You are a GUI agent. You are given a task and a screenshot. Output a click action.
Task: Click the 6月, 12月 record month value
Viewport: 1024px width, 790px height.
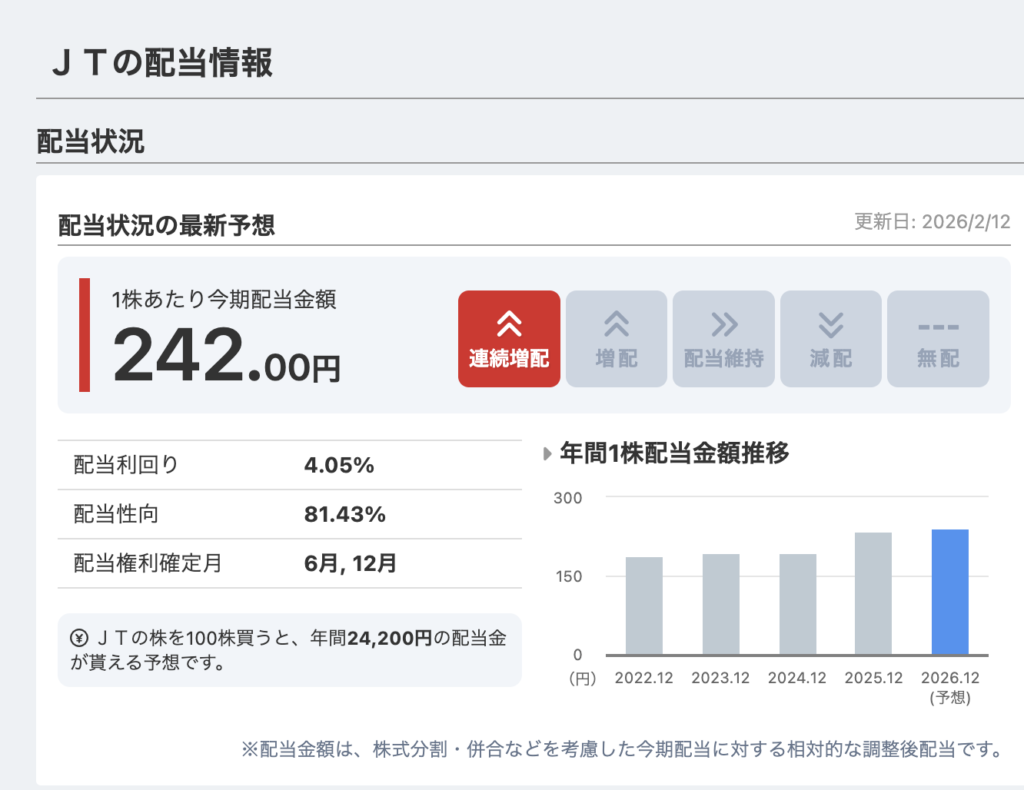(x=350, y=563)
